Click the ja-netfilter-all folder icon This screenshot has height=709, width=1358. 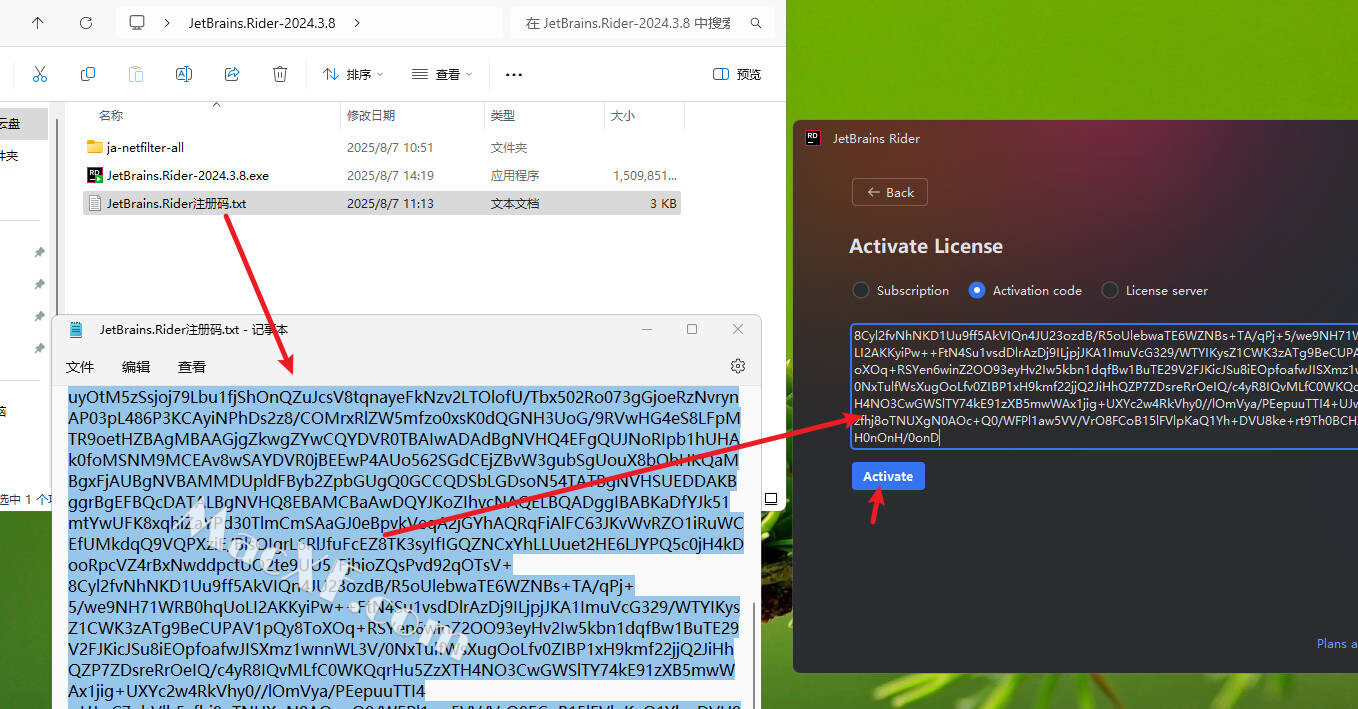click(x=95, y=147)
